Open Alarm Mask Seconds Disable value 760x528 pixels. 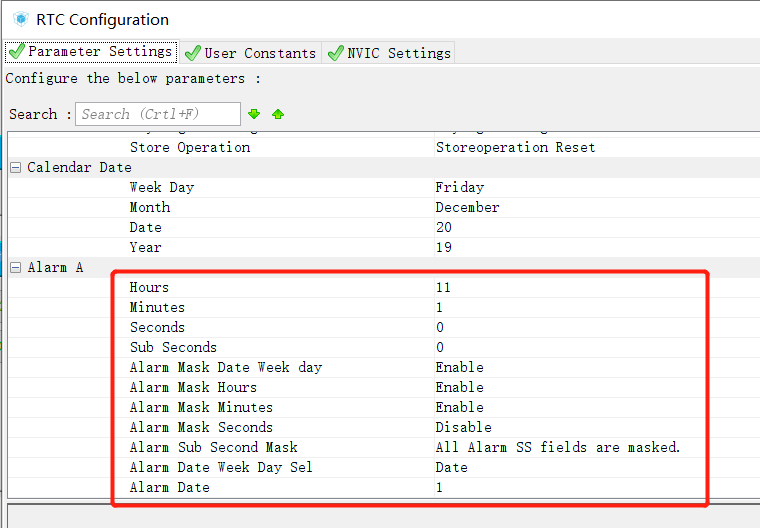463,427
